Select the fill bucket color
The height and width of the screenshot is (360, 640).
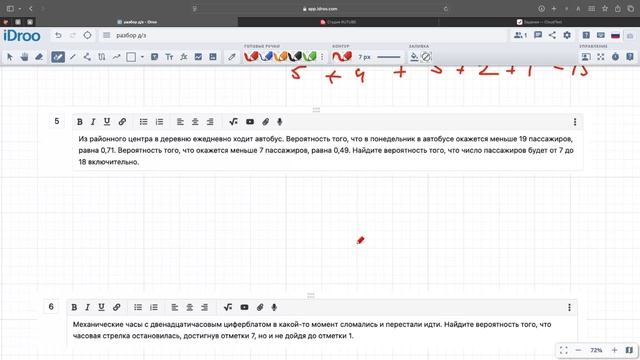tap(414, 57)
